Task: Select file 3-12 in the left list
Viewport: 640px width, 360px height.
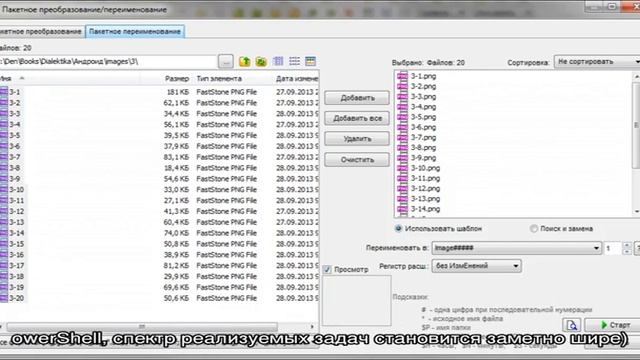Action: pyautogui.click(x=16, y=211)
